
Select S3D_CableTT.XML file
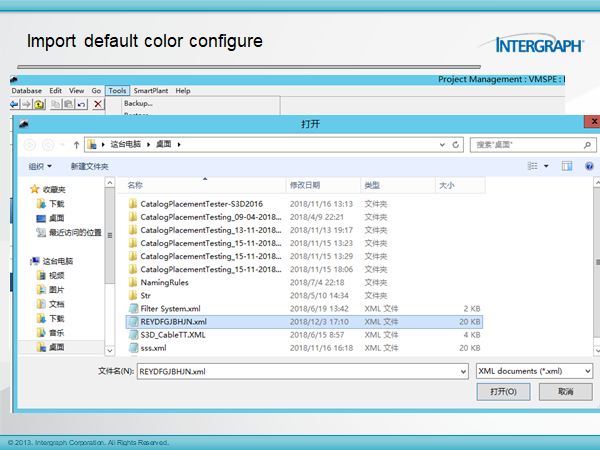(x=167, y=335)
